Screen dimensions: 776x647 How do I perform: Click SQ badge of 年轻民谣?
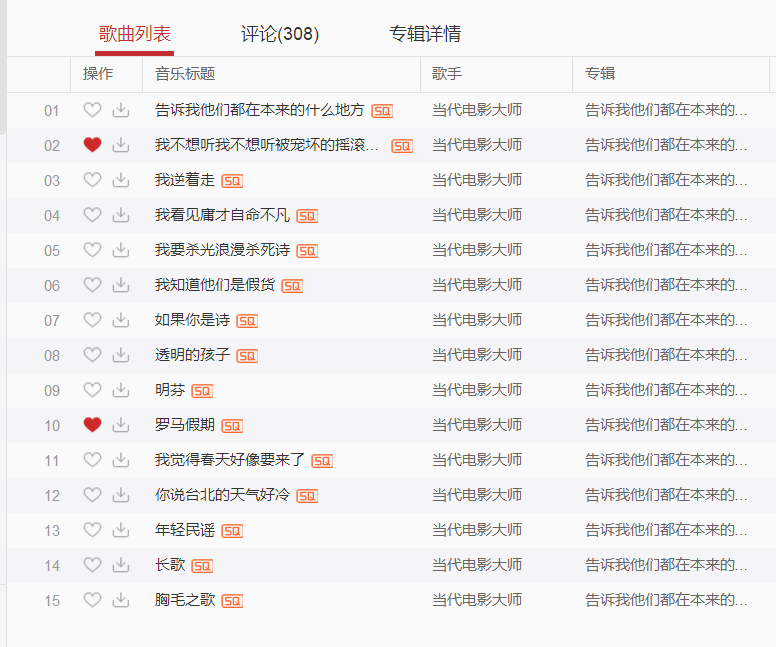[232, 531]
